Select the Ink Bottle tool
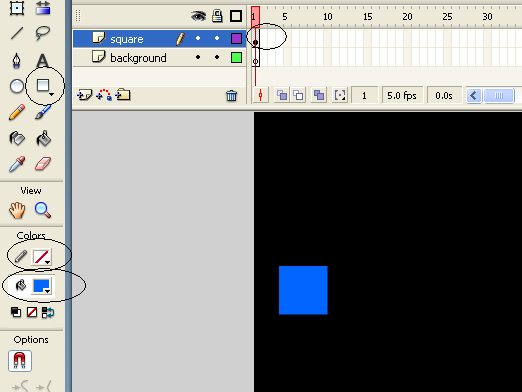This screenshot has height=392, width=522. [17, 138]
